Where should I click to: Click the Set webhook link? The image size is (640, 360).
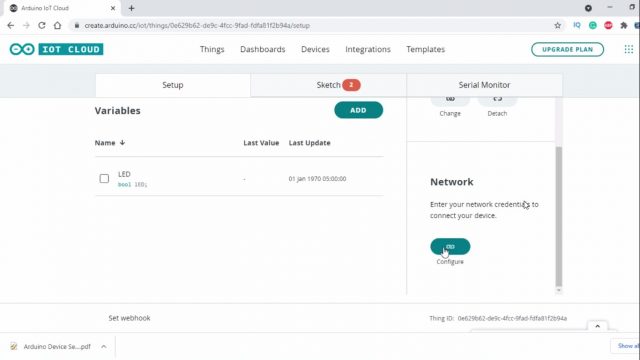tap(129, 318)
